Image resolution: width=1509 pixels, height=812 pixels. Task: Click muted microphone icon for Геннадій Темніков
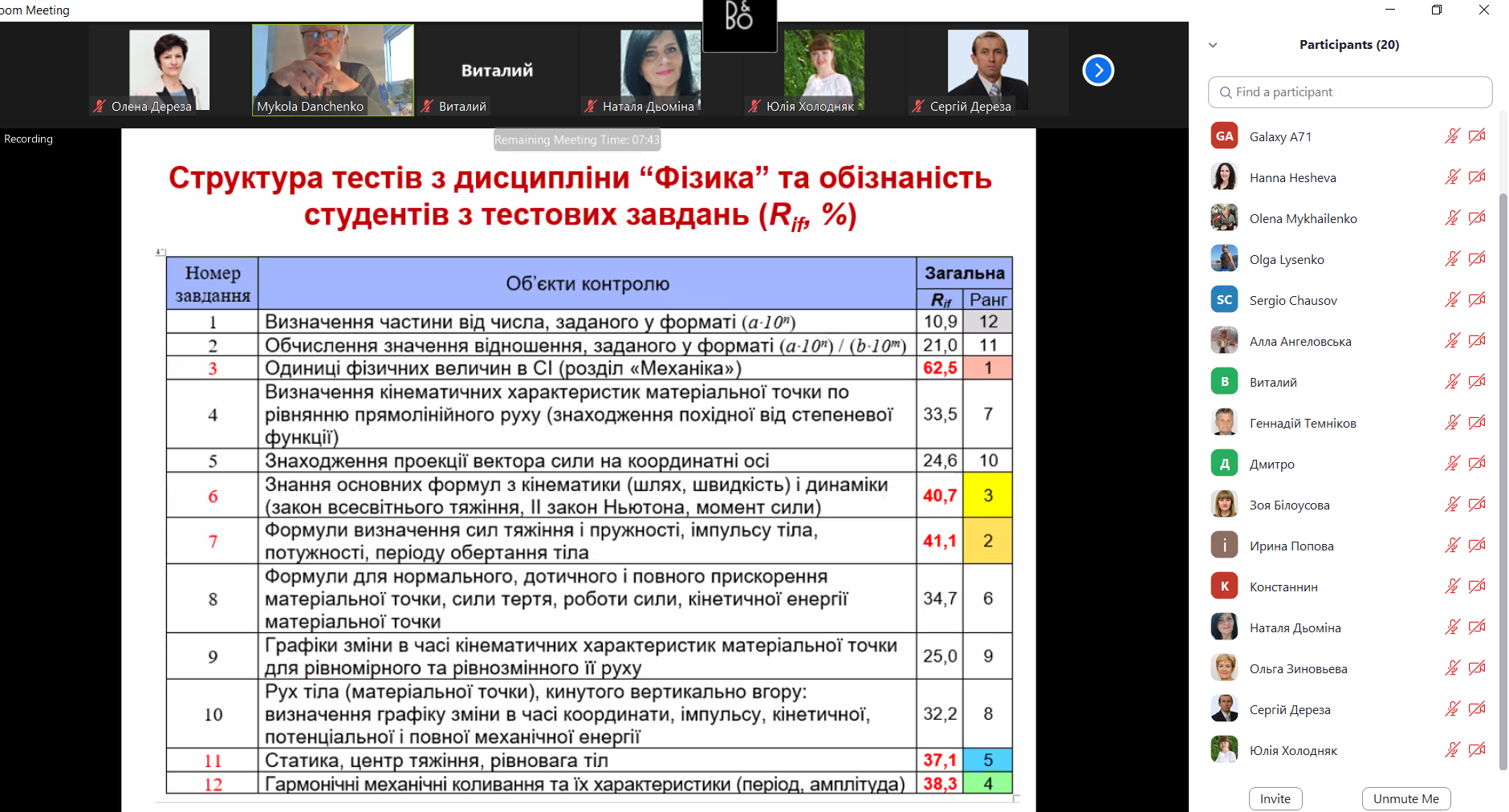[x=1452, y=423]
